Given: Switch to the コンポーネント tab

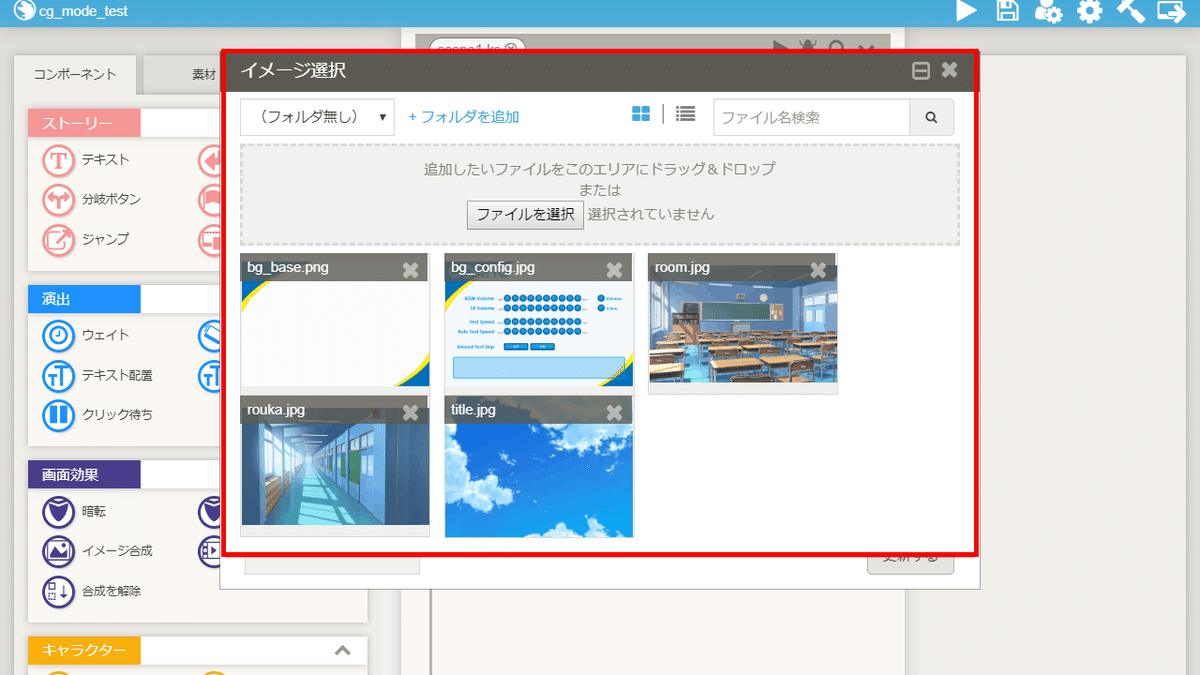Looking at the screenshot, I should tap(75, 74).
